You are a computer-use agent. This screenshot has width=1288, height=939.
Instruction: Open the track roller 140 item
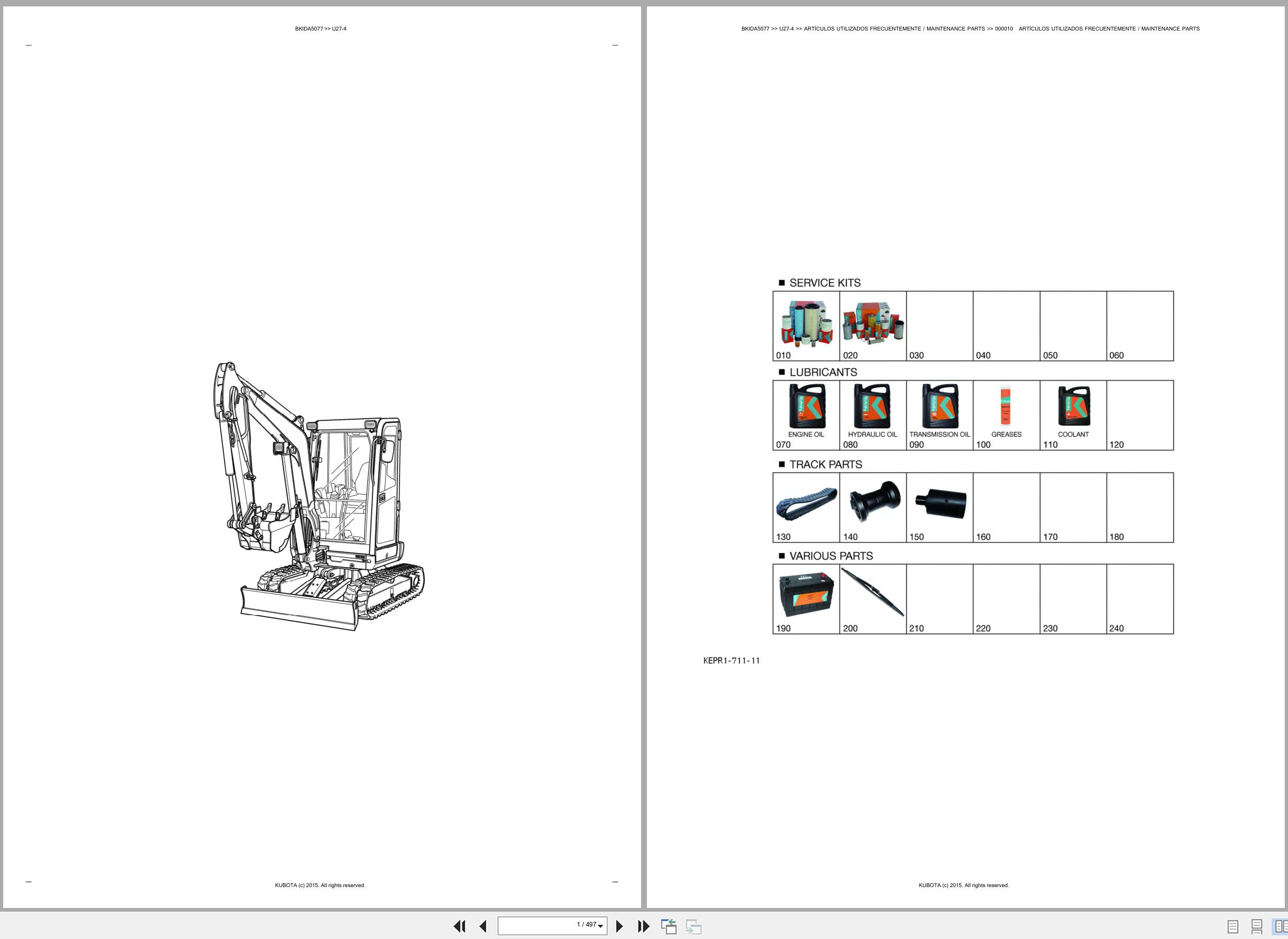point(873,508)
